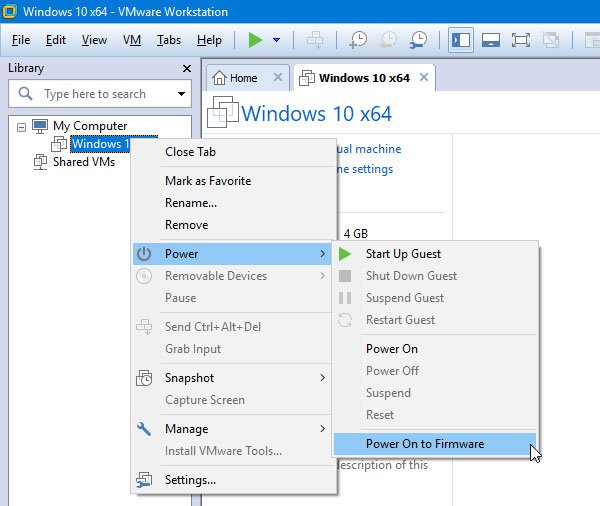
Task: Click the Power entry in context menu
Action: click(232, 254)
